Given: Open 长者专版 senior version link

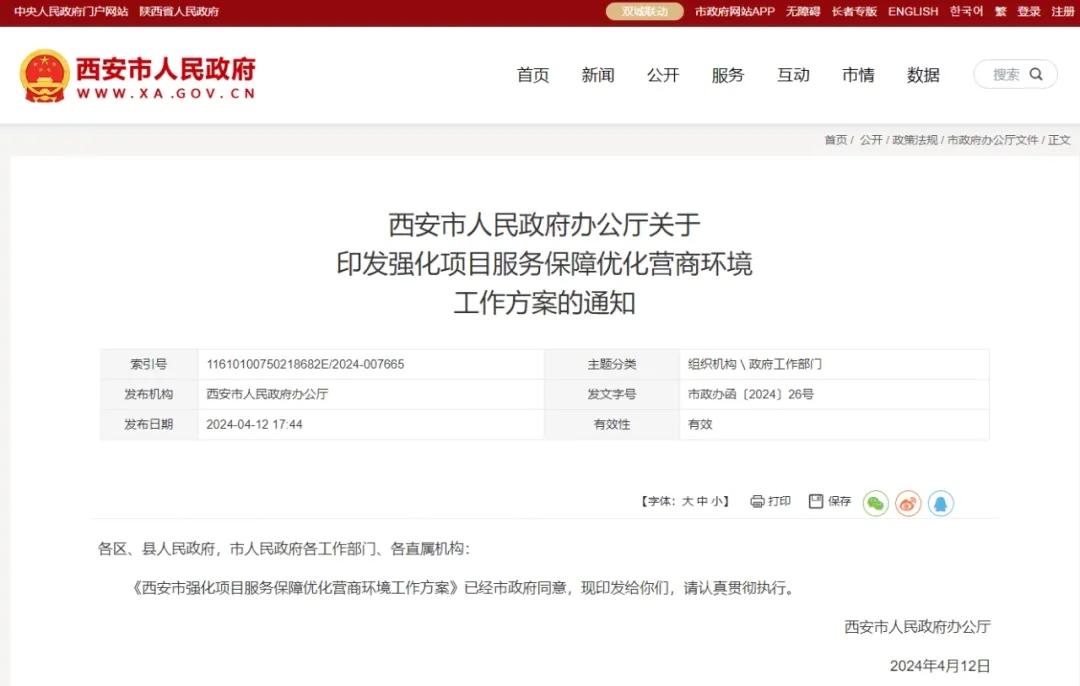Looking at the screenshot, I should 854,12.
